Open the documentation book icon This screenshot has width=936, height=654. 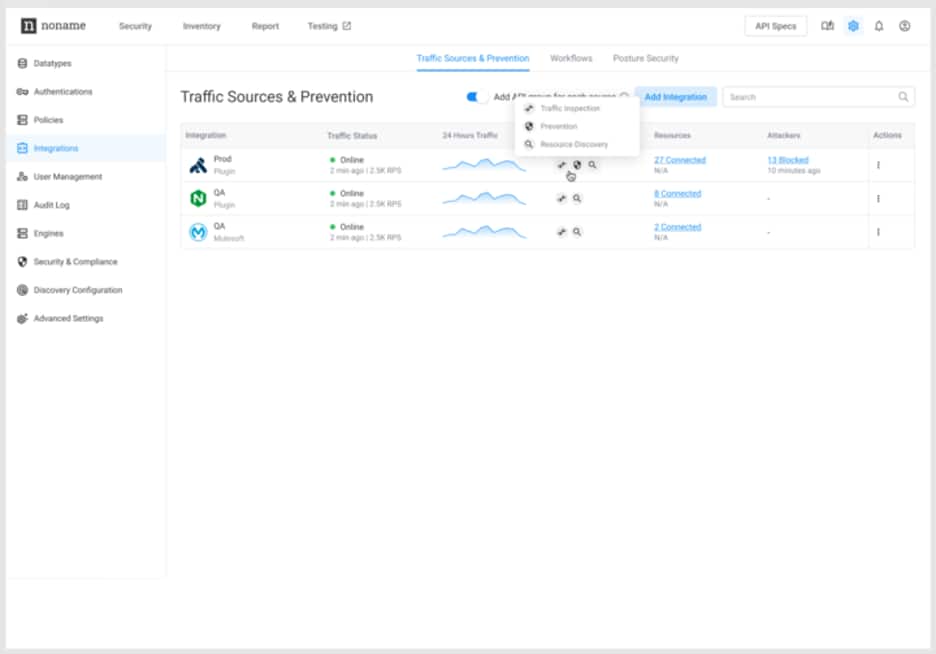pos(827,26)
